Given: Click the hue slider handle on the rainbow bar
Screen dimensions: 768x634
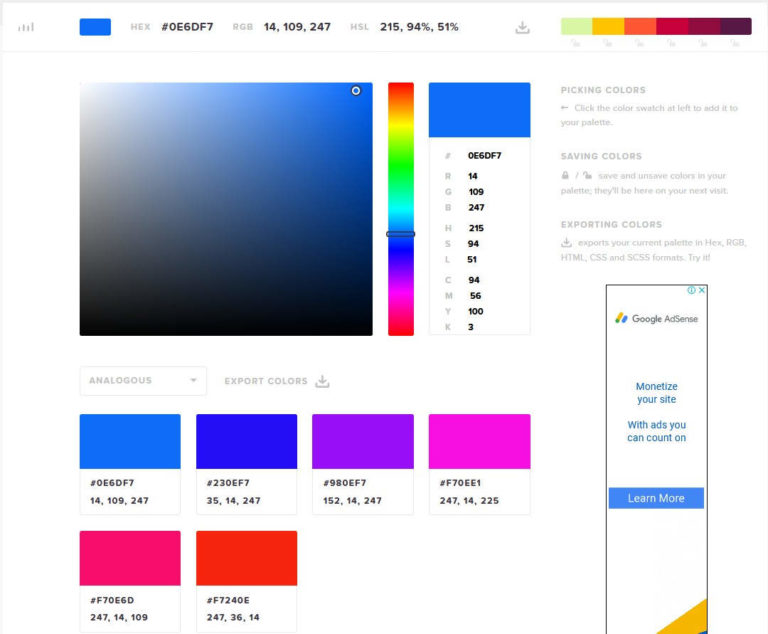Looking at the screenshot, I should coord(401,234).
